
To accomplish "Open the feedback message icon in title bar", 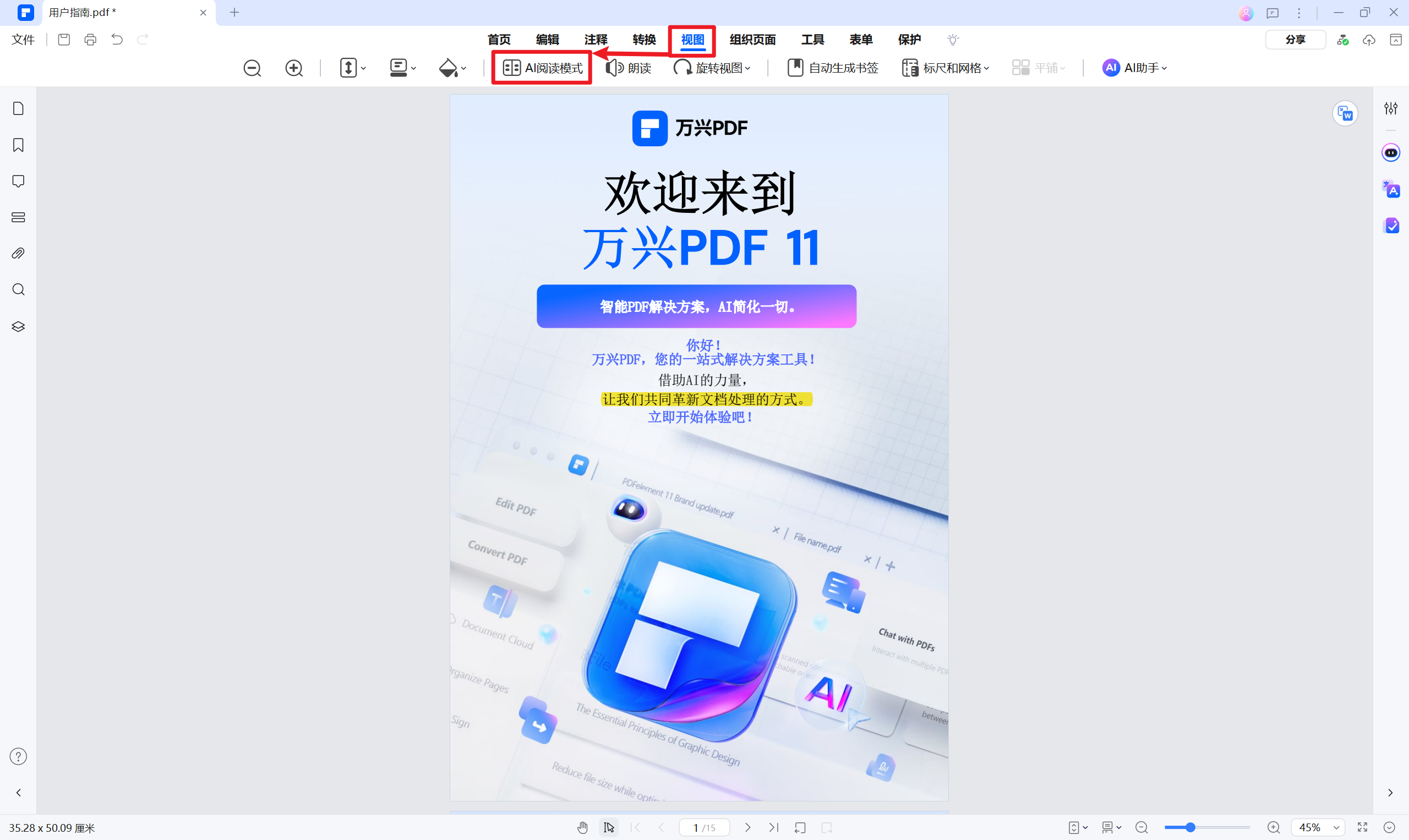I will pyautogui.click(x=1273, y=13).
